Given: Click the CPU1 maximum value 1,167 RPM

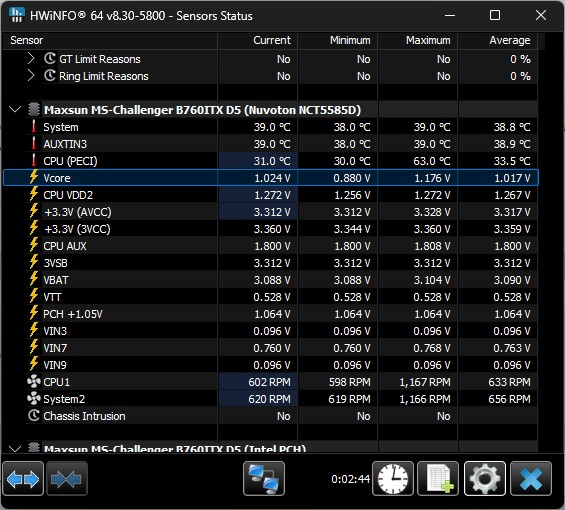Looking at the screenshot, I should click(x=425, y=382).
